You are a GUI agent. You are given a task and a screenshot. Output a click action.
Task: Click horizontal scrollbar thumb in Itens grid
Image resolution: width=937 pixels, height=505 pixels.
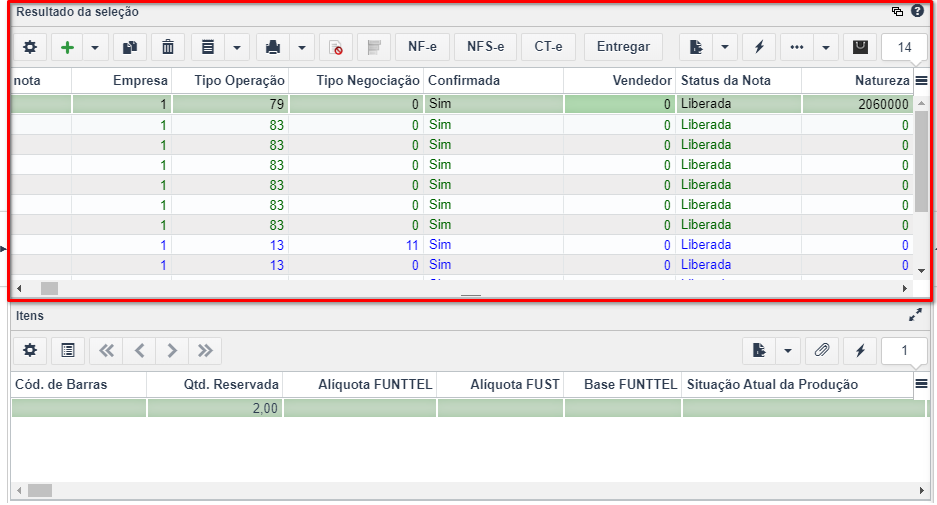pyautogui.click(x=40, y=491)
